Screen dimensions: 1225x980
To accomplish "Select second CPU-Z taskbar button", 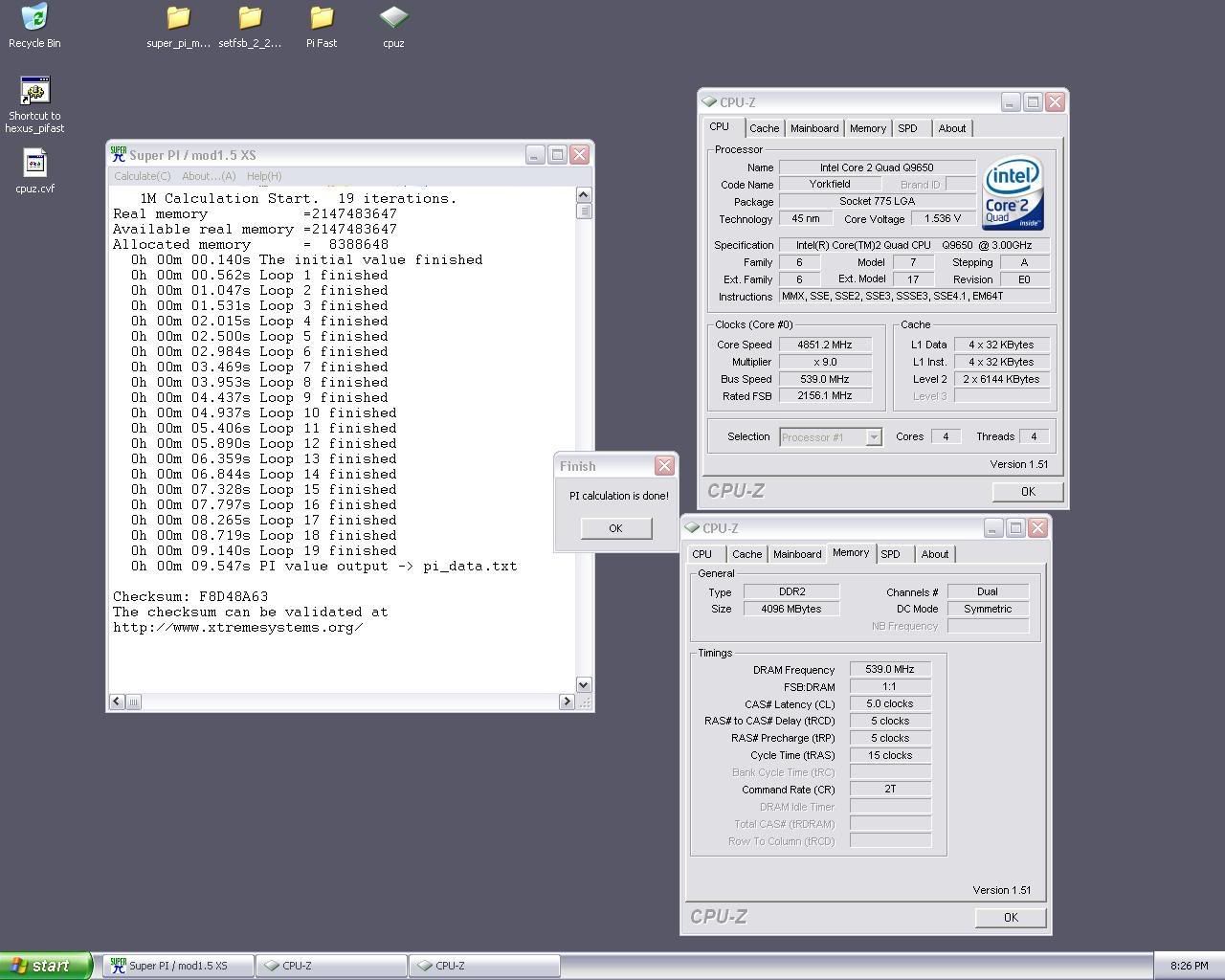I will pyautogui.click(x=485, y=966).
